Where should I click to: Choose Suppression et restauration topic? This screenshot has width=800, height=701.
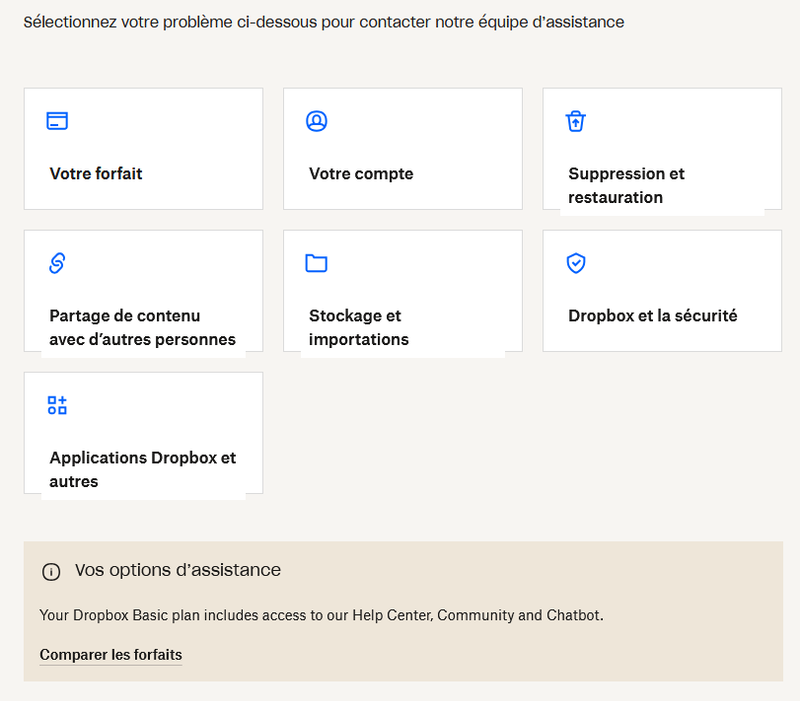tap(626, 185)
